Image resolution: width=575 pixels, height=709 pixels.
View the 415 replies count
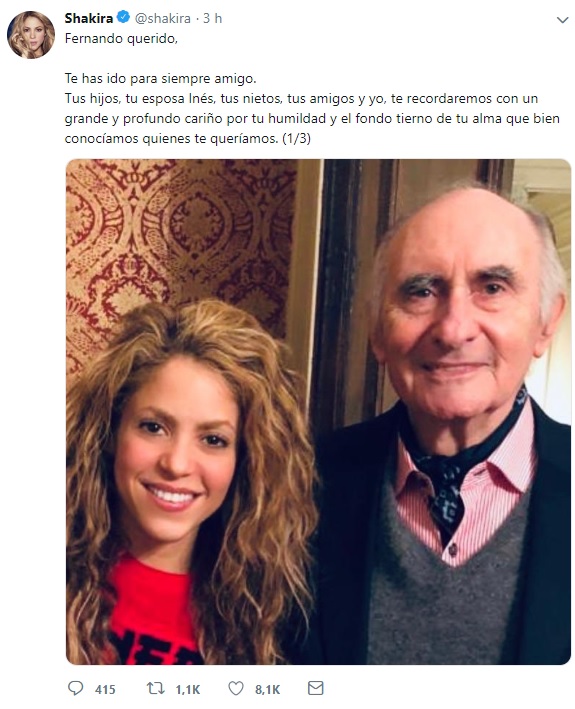click(105, 689)
